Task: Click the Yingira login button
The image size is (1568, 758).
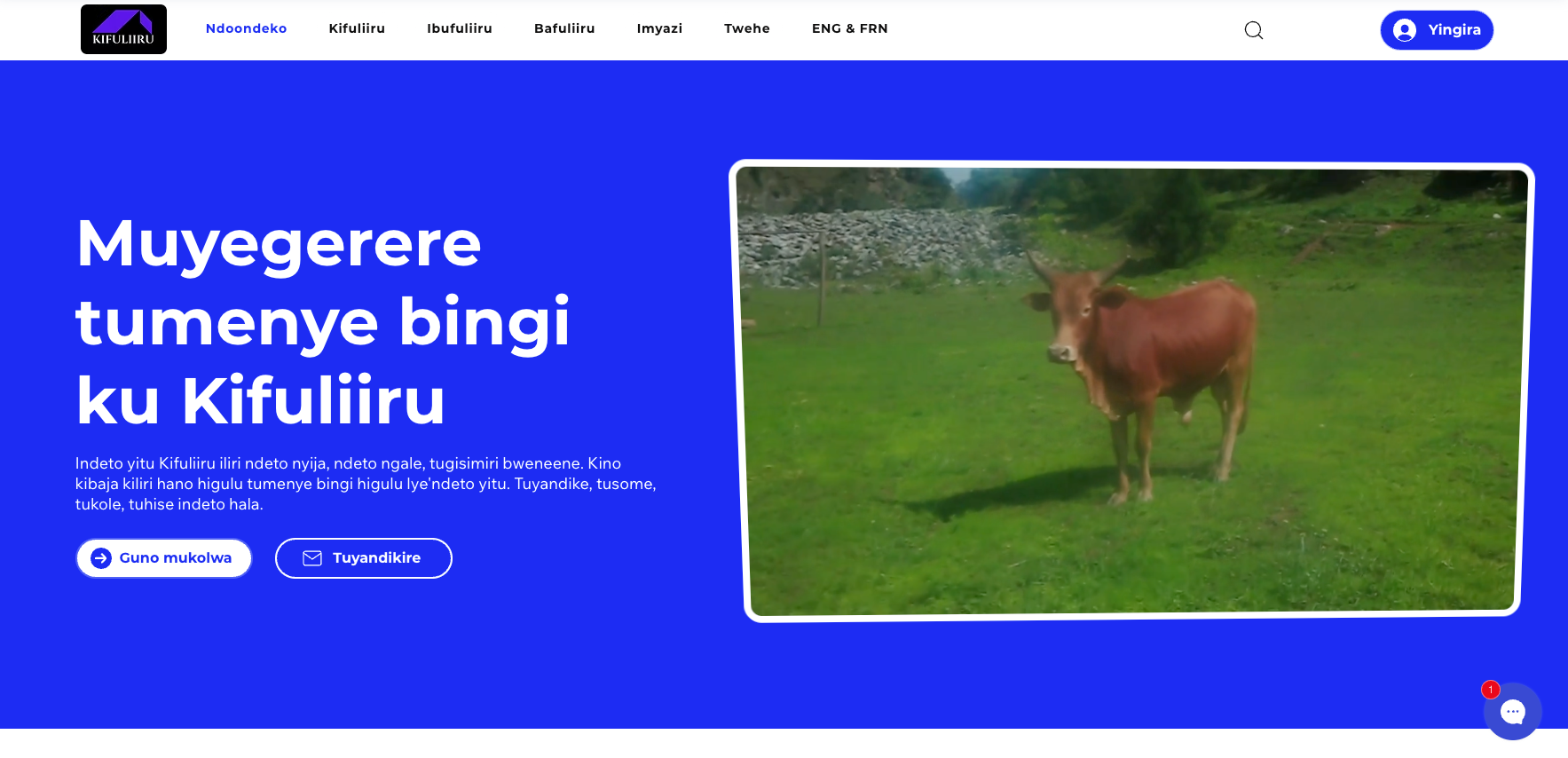Action: [x=1437, y=30]
